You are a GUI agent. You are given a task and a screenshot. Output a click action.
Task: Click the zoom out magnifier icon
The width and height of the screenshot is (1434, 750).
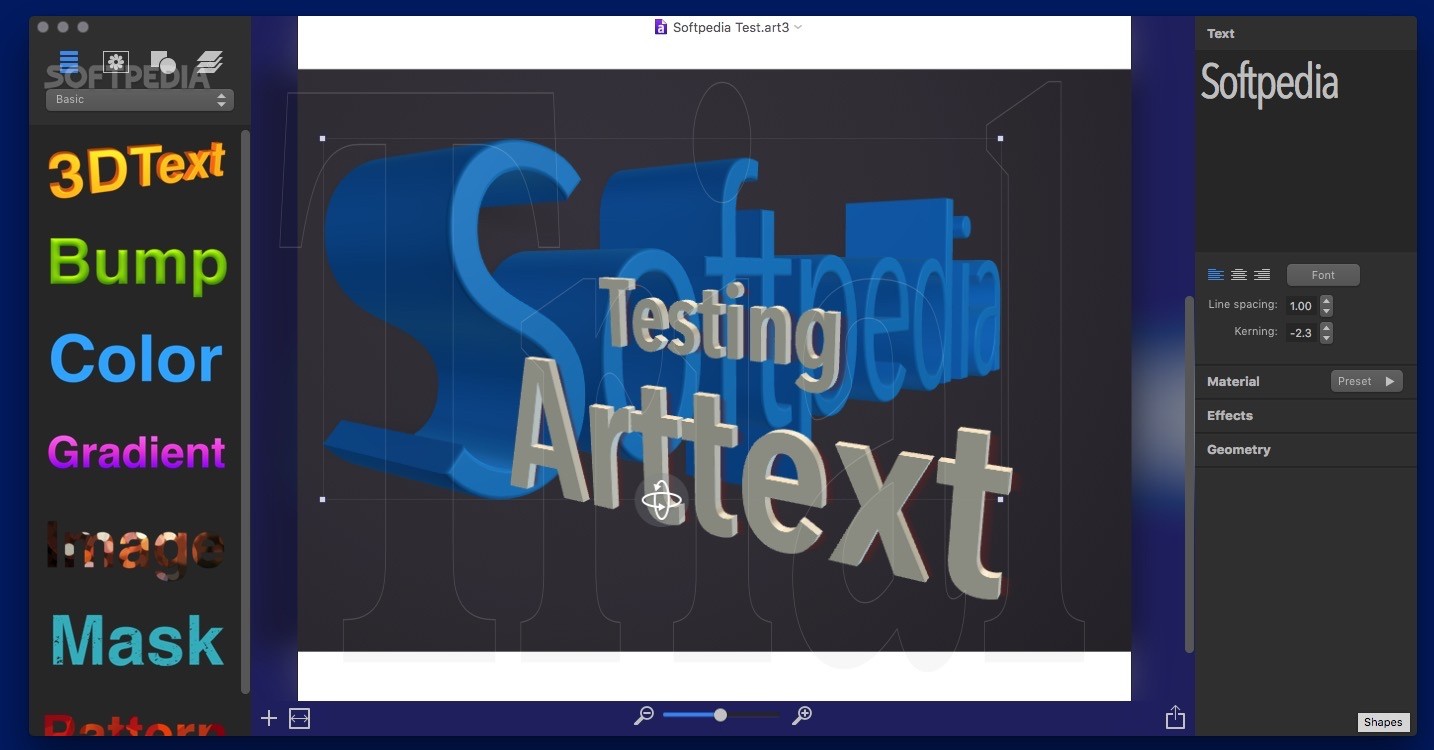(644, 715)
